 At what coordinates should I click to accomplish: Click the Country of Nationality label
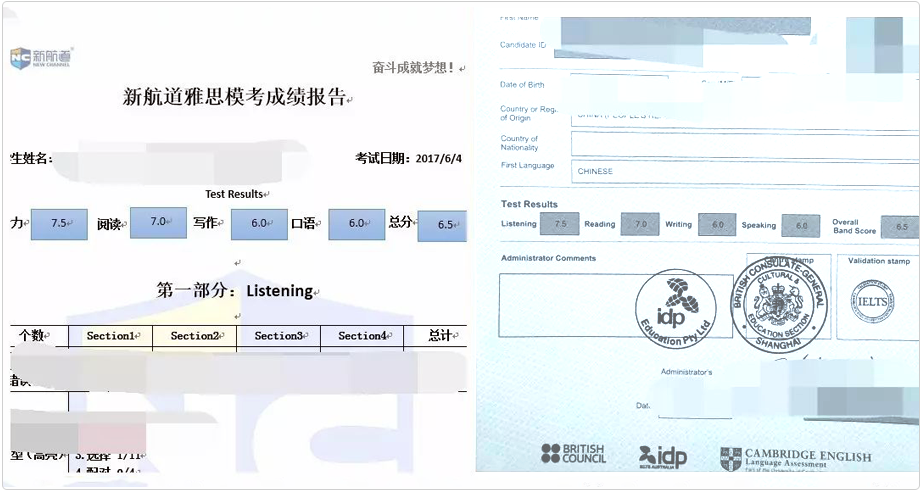[519, 143]
